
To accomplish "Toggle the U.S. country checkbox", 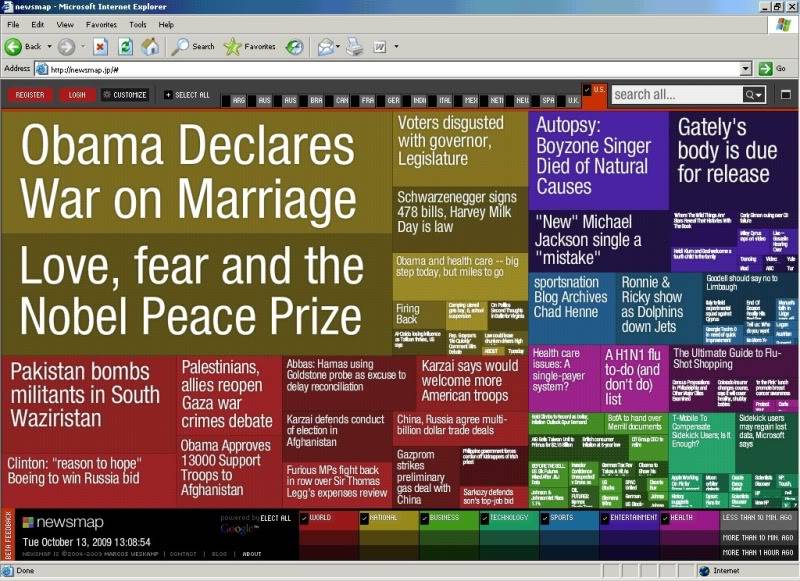I will (587, 89).
